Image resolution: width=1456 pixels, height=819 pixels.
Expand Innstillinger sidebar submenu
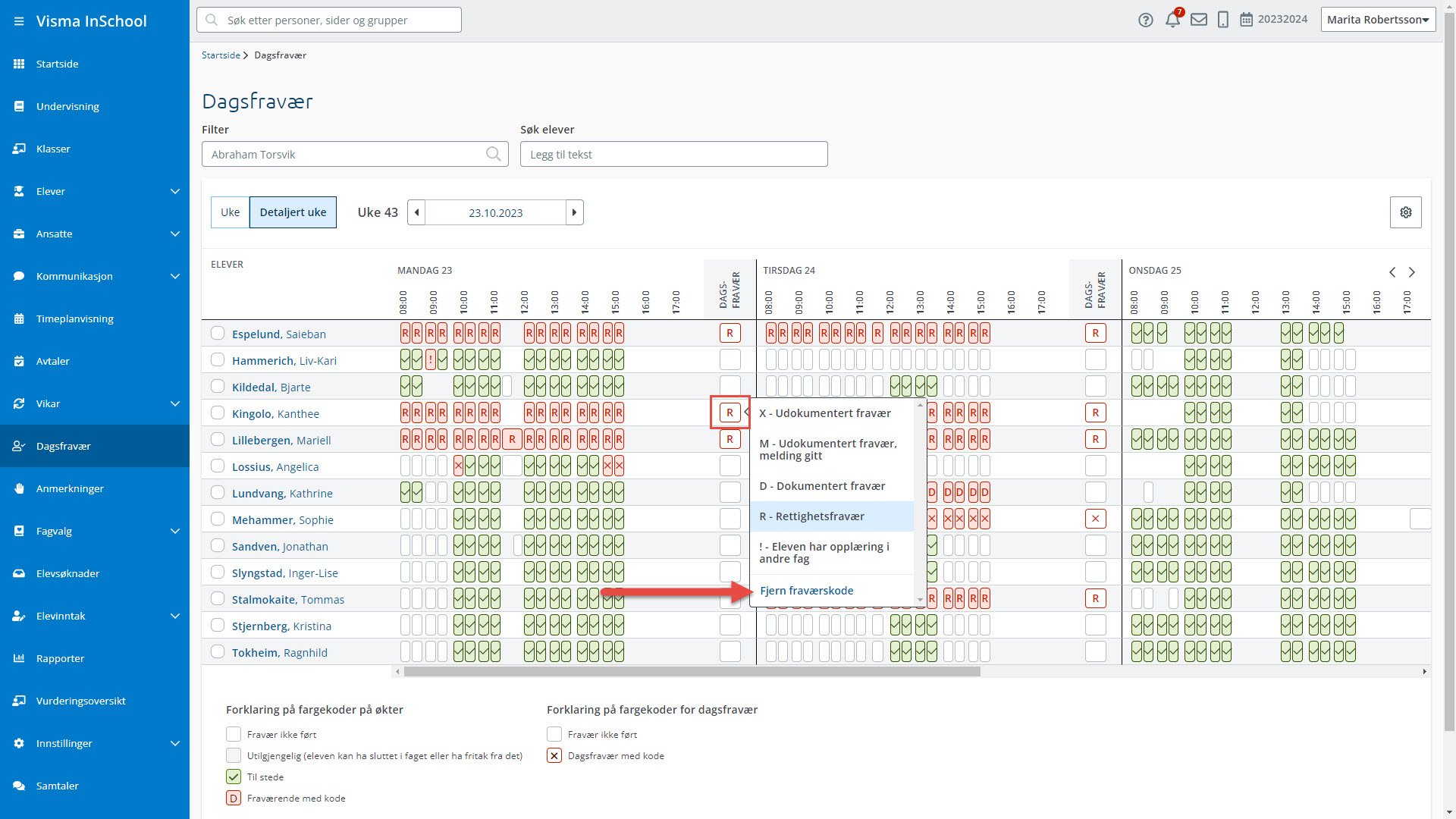point(175,743)
